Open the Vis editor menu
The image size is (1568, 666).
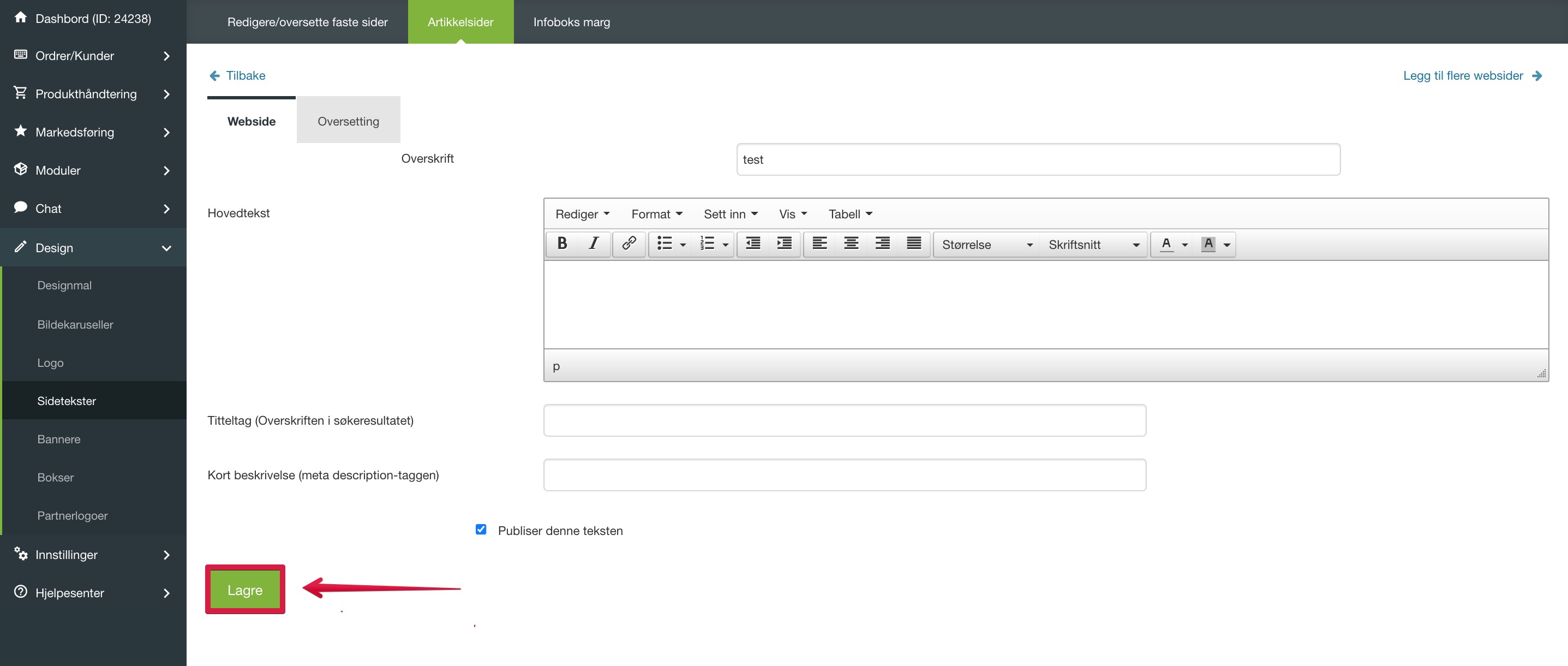coord(793,213)
